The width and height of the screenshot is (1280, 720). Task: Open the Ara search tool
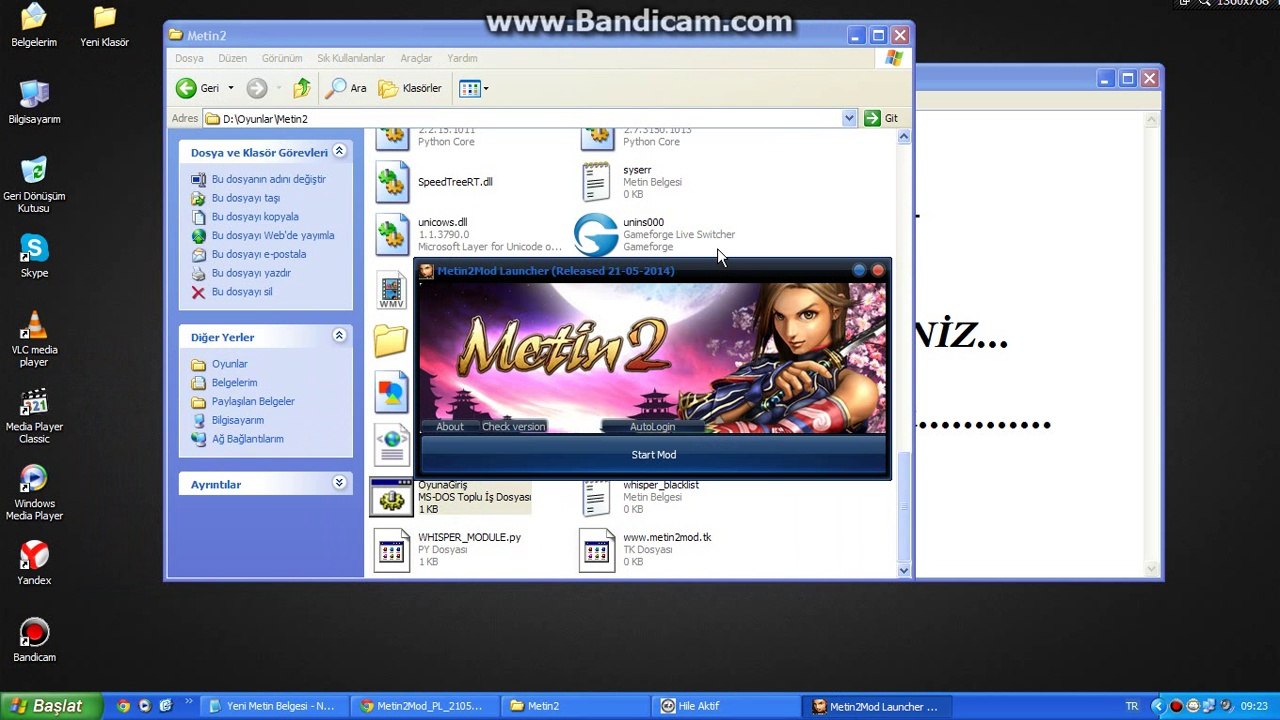coord(346,88)
